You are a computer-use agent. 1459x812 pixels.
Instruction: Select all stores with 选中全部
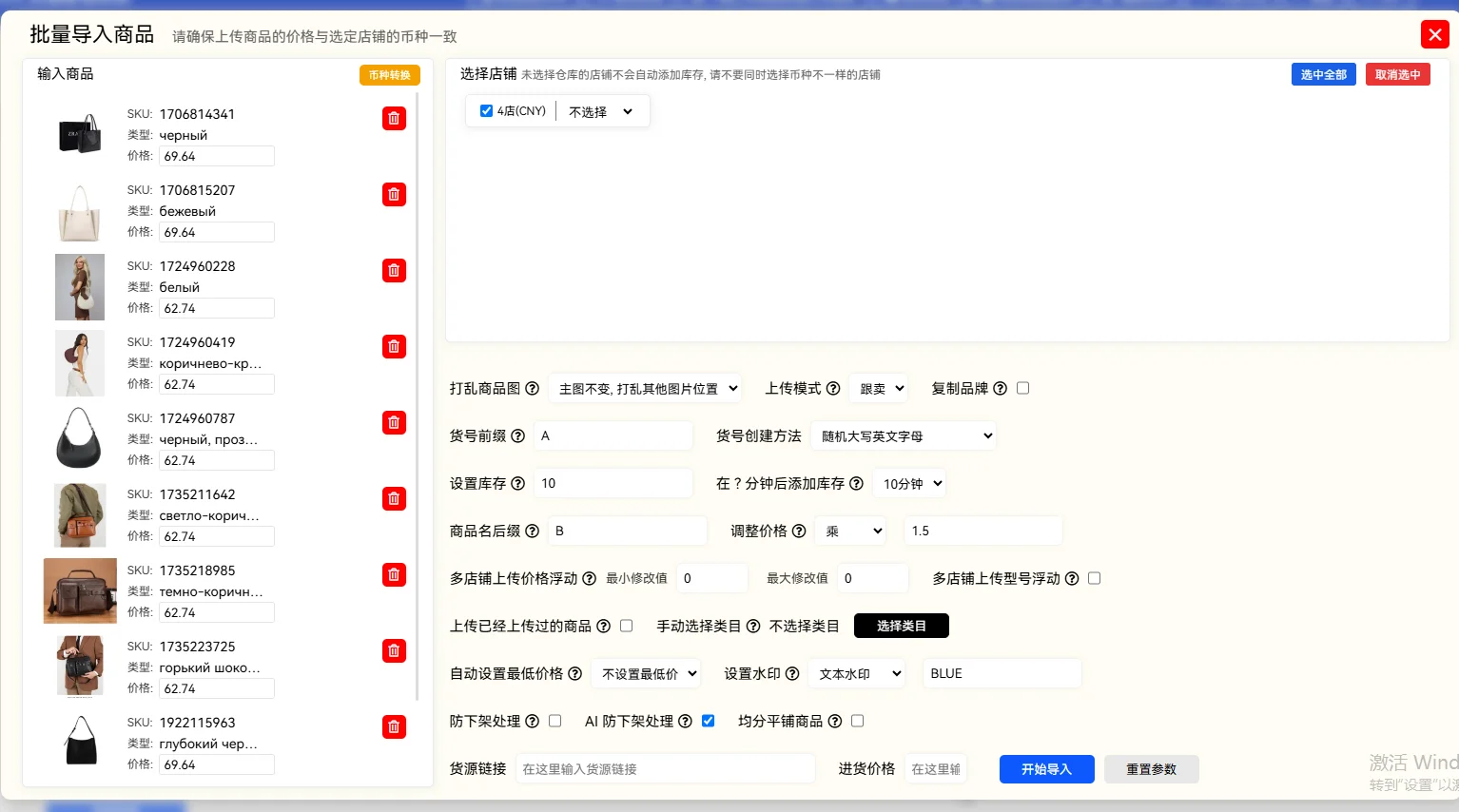pyautogui.click(x=1323, y=73)
